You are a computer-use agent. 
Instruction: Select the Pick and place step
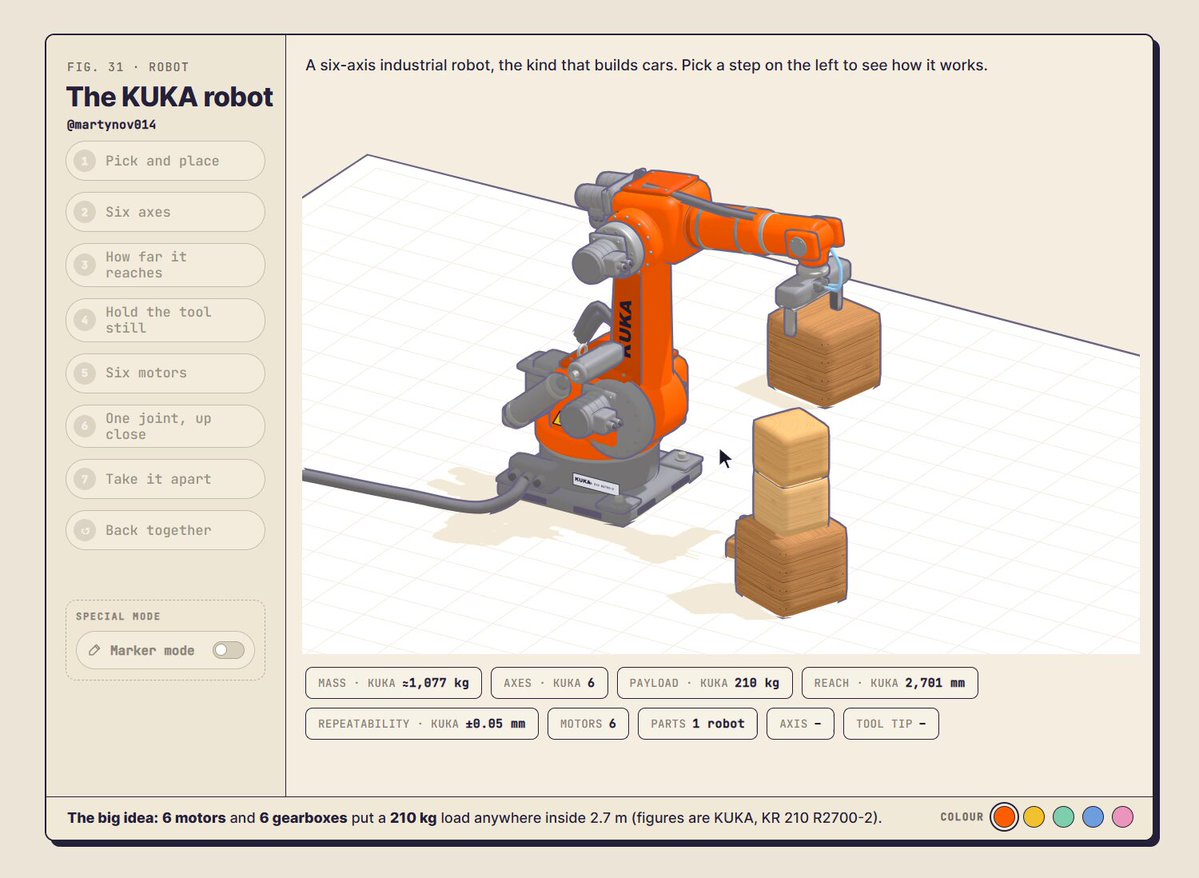(x=165, y=161)
